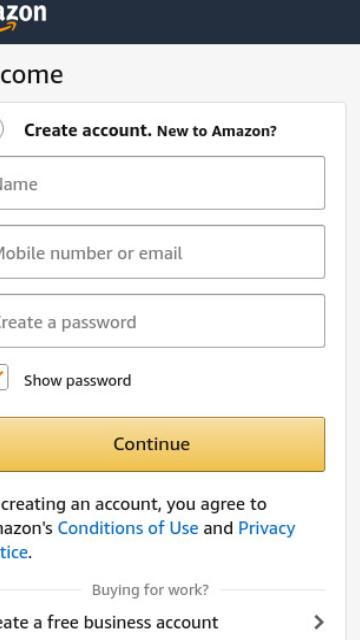Image resolution: width=360 pixels, height=640 pixels.
Task: Click the Welcome page heading
Action: [31, 75]
